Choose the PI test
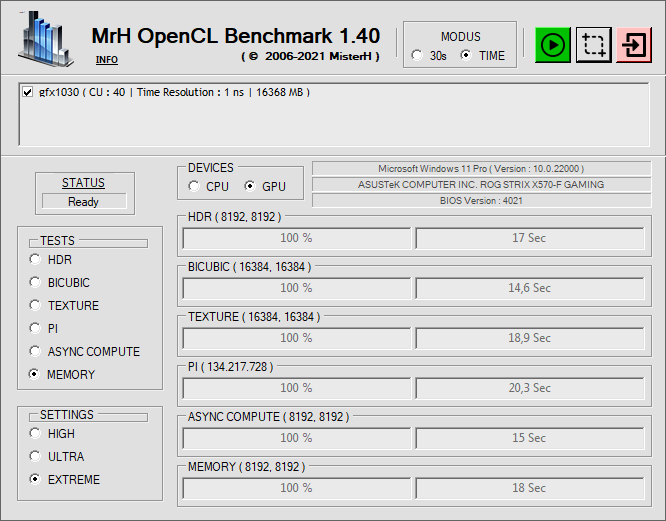The height and width of the screenshot is (521, 666). click(x=35, y=328)
